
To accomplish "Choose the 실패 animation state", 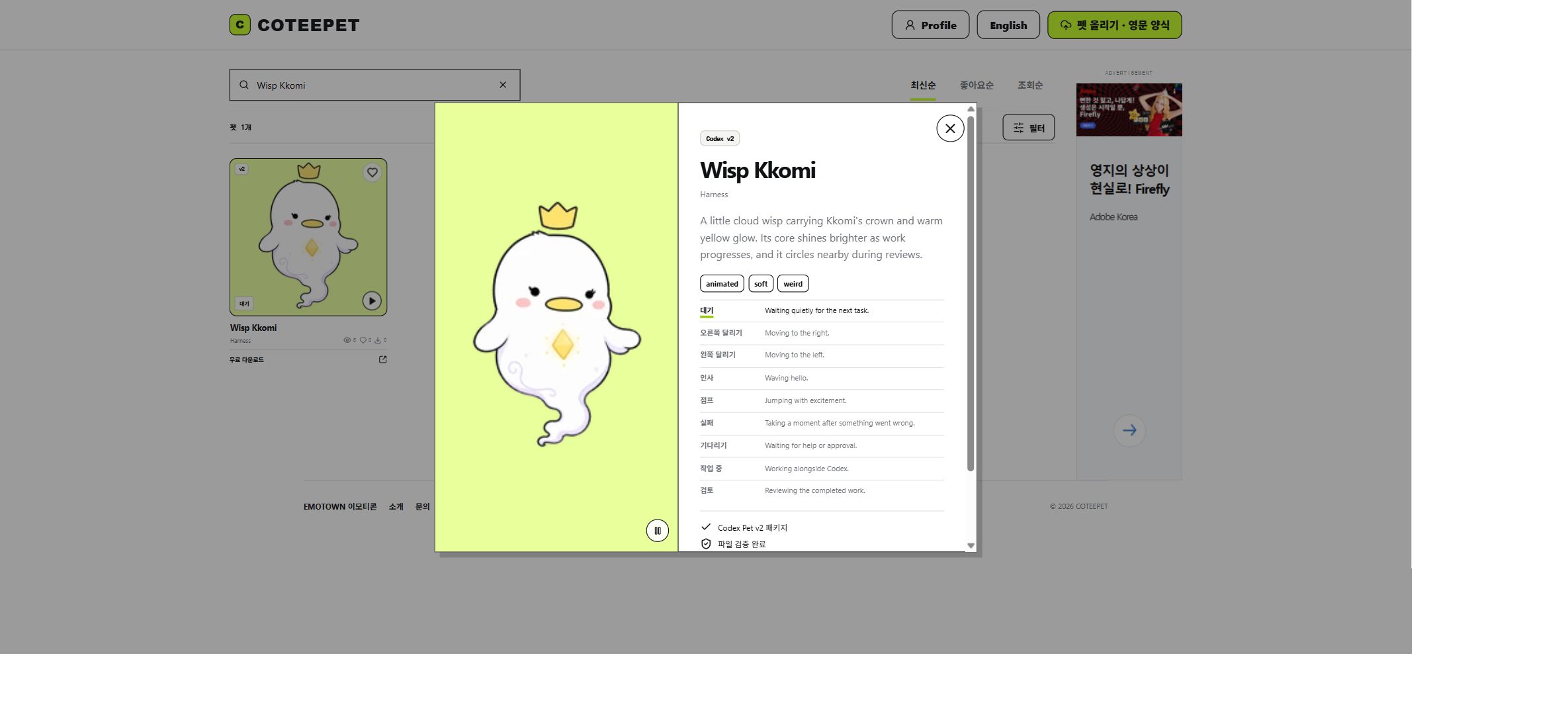I will 822,423.
